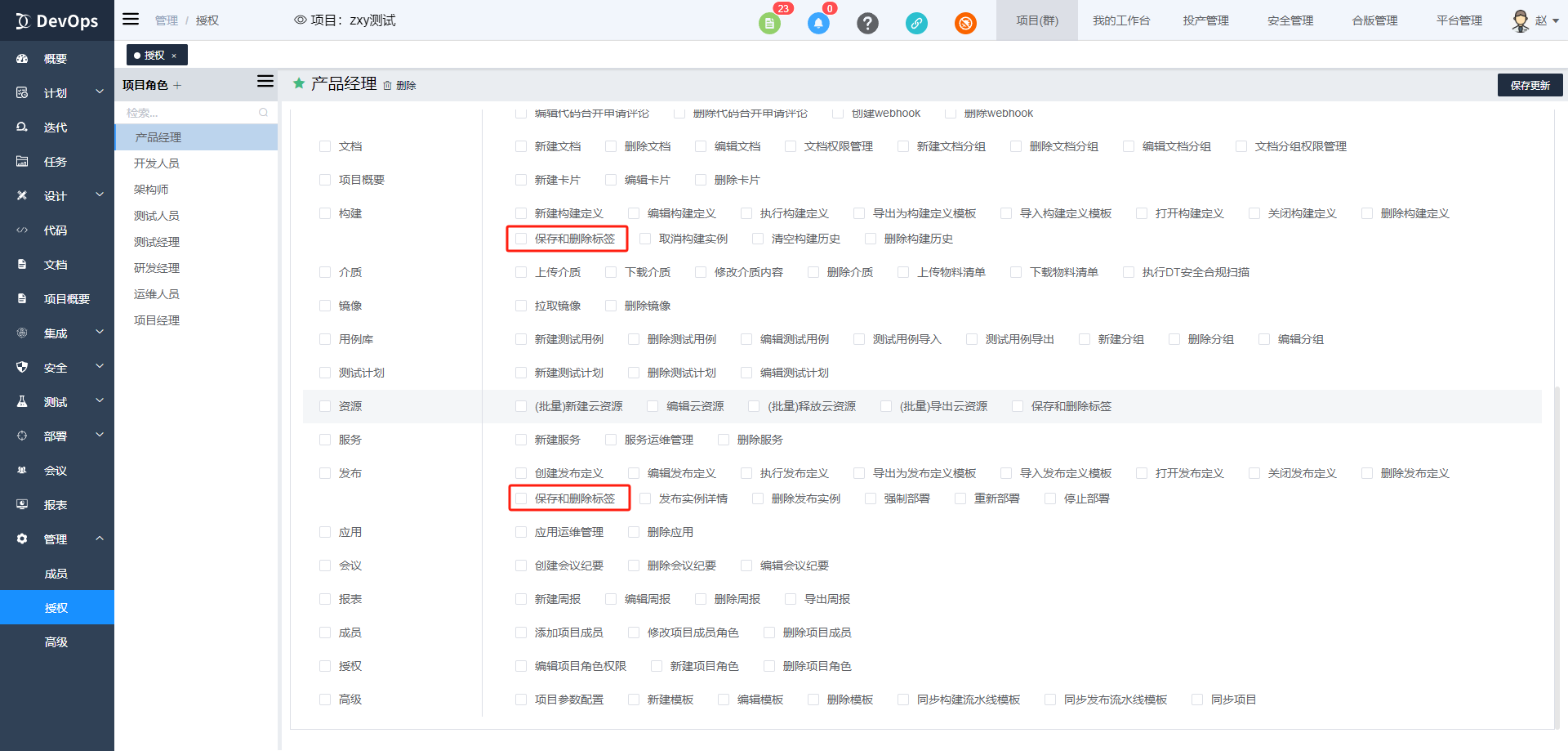Click the question mark help icon
The height and width of the screenshot is (751, 1568).
(x=867, y=23)
